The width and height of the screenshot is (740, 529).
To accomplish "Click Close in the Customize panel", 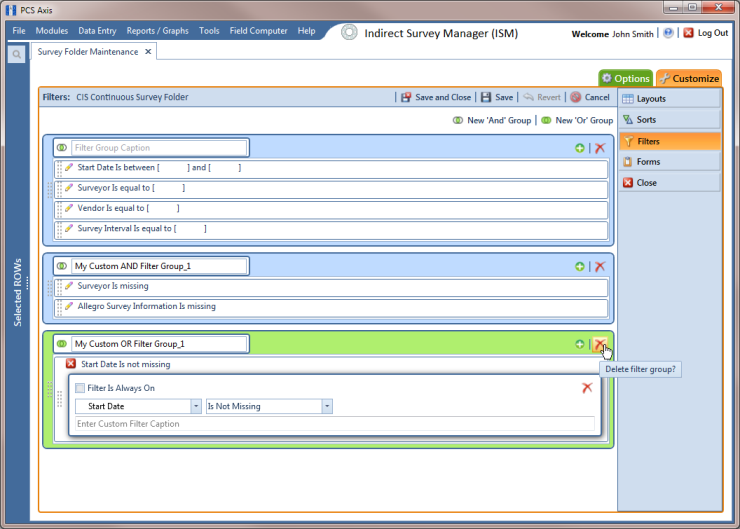I will (670, 183).
